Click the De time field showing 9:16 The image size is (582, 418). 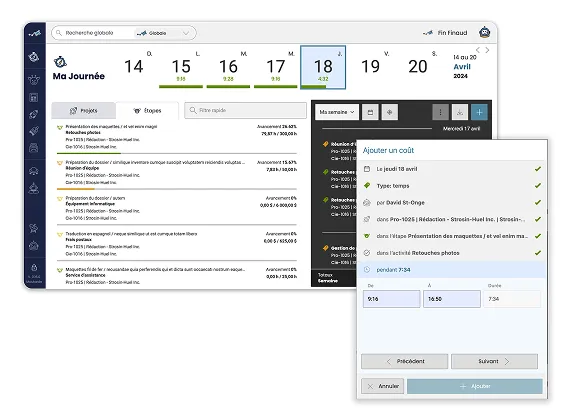coord(392,299)
